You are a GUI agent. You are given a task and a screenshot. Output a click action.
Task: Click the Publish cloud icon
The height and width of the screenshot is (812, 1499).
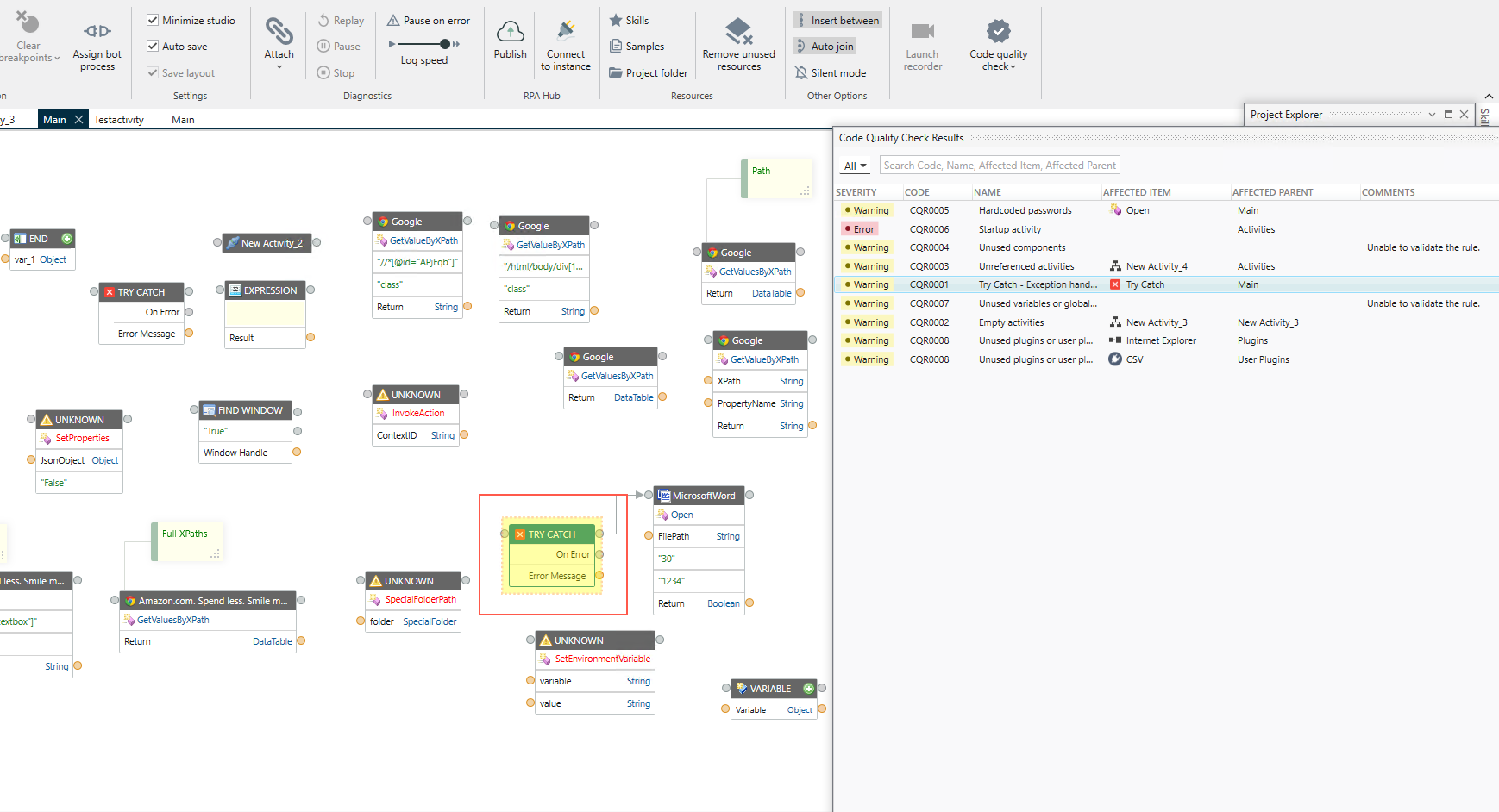510,32
